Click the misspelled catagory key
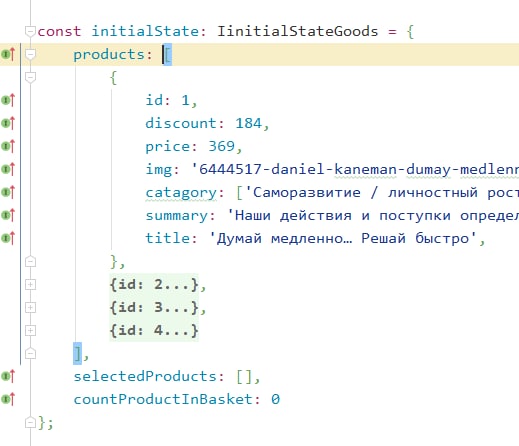The width and height of the screenshot is (519, 446). [x=181, y=193]
